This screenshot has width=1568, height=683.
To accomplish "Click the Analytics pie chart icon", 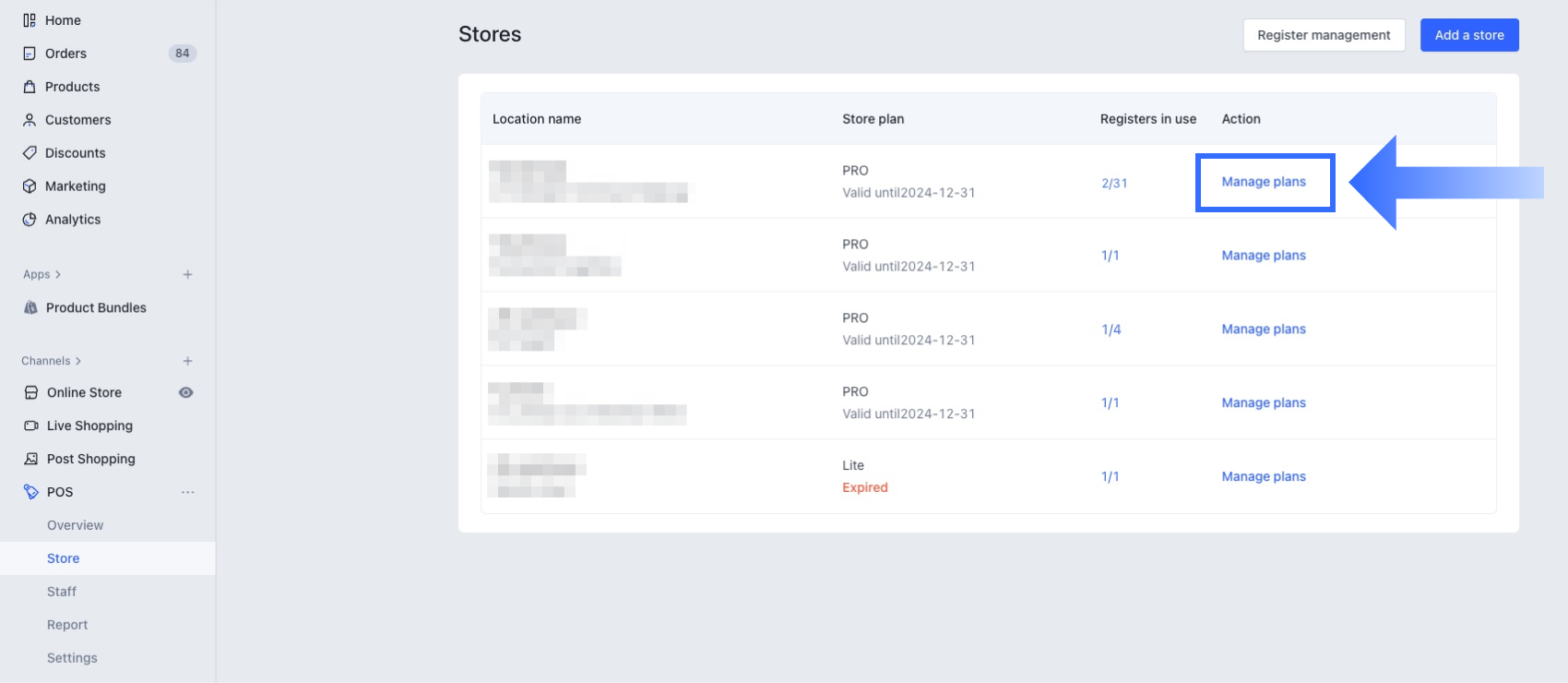I will pyautogui.click(x=30, y=220).
